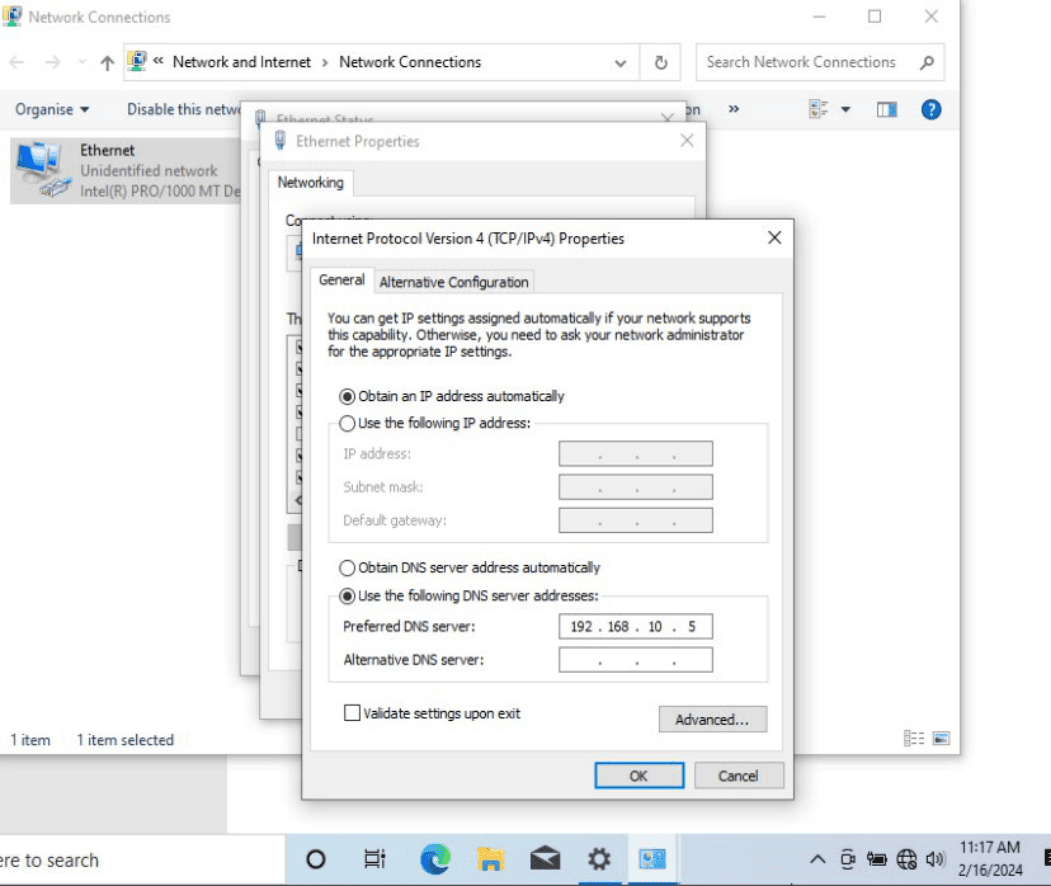Click Disable this network device
The width and height of the screenshot is (1051, 886).
[184, 109]
